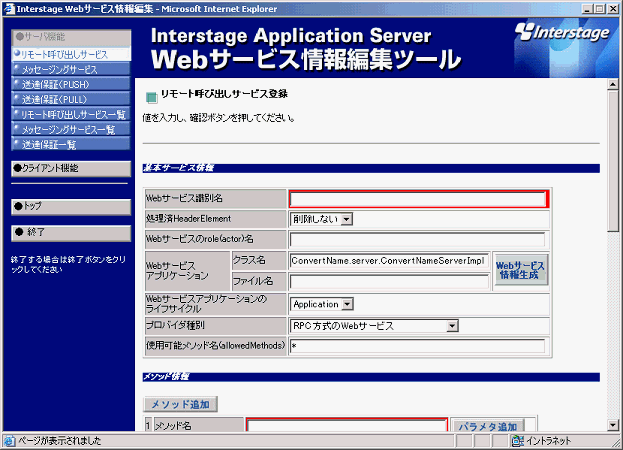Open リモート呼び出しサービス in sidebar
This screenshot has height=450, width=623.
pyautogui.click(x=71, y=54)
